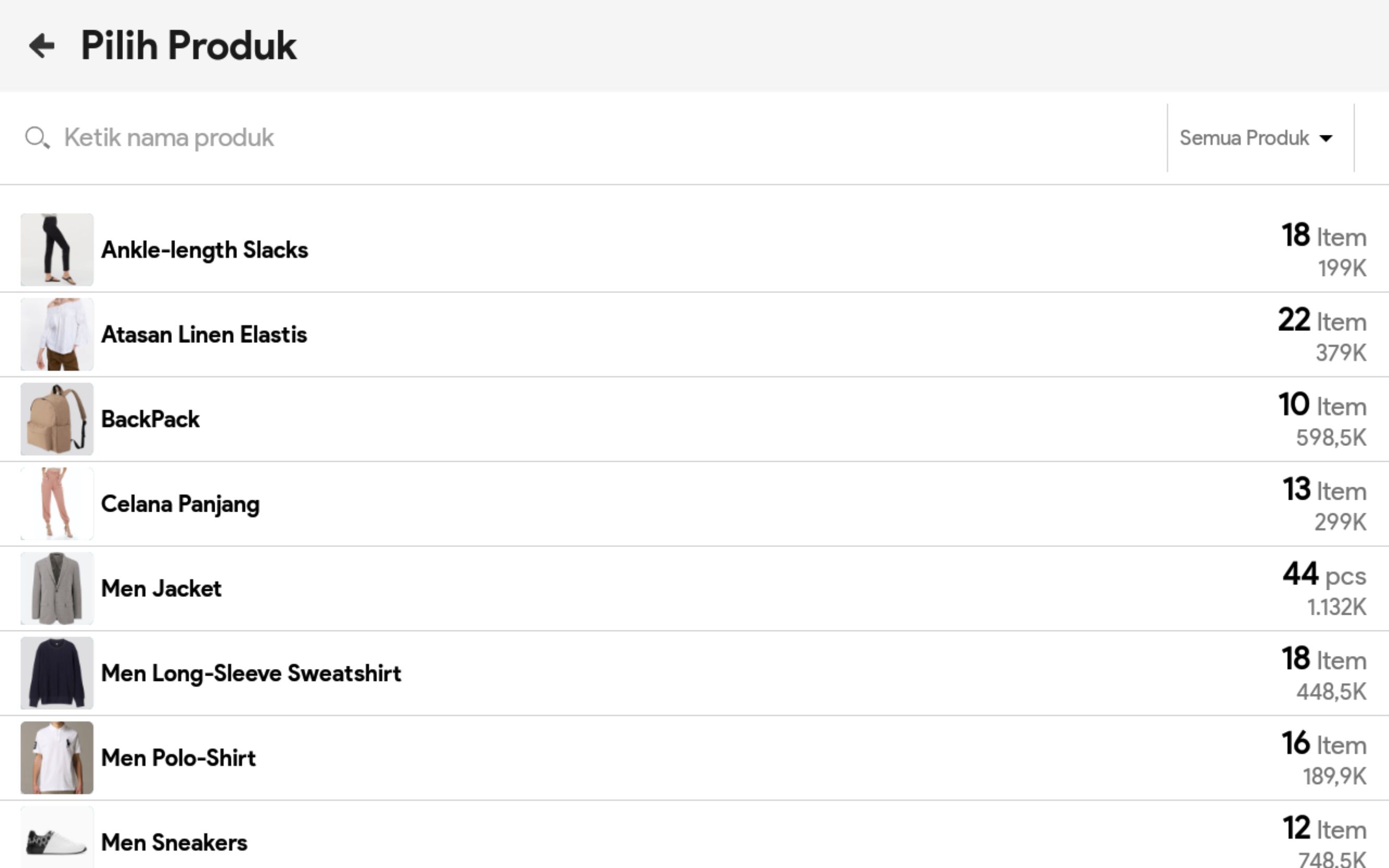The height and width of the screenshot is (868, 1389).
Task: Click the search magnifier icon
Action: (37, 138)
